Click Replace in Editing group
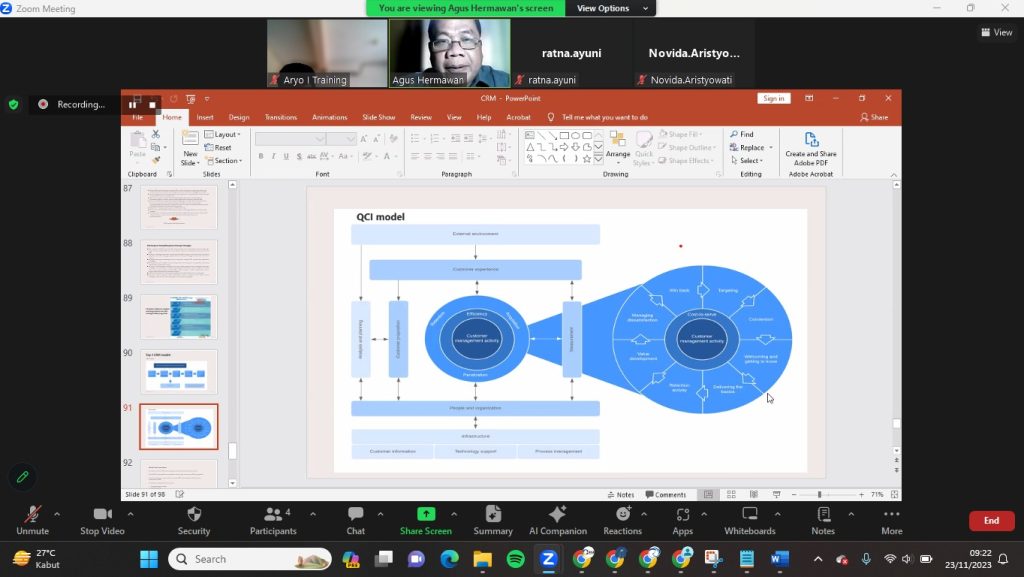 tap(751, 148)
